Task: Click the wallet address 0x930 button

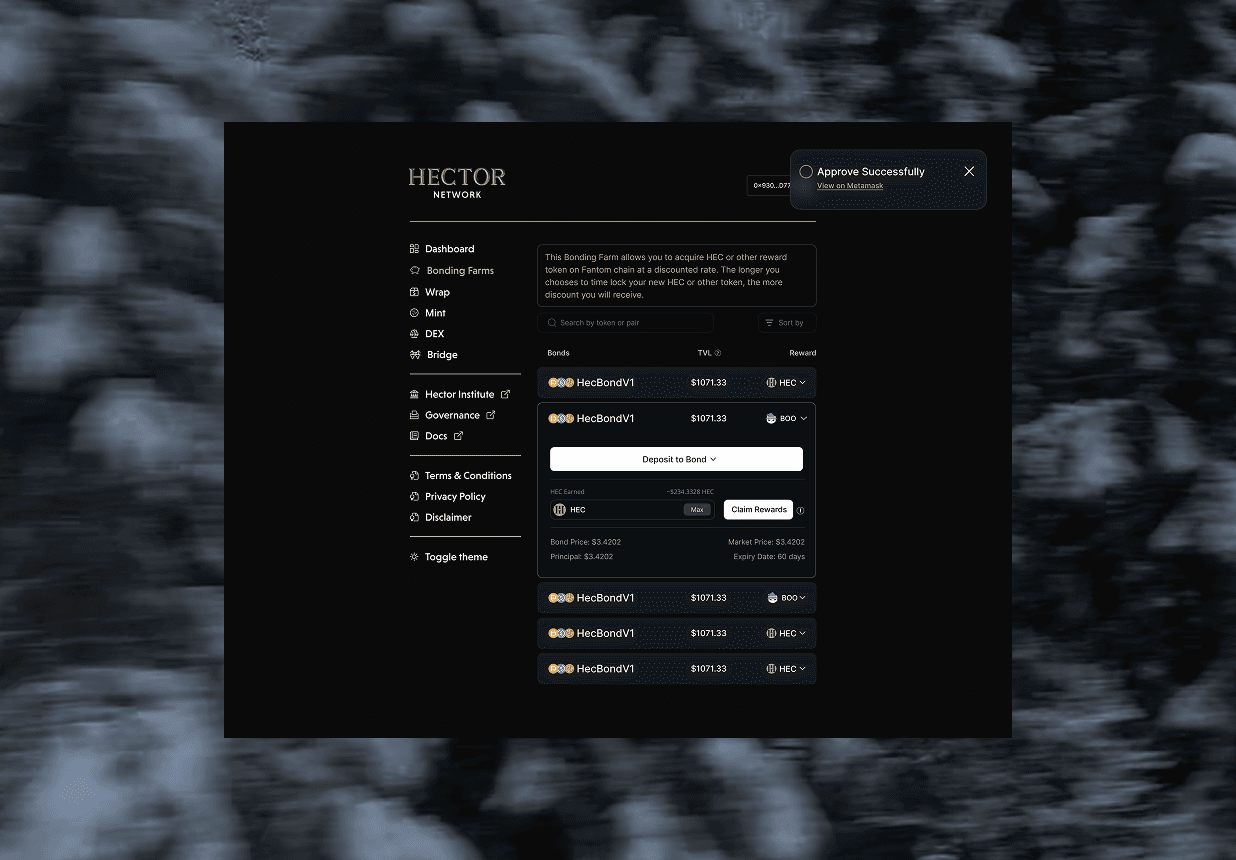Action: pyautogui.click(x=770, y=186)
